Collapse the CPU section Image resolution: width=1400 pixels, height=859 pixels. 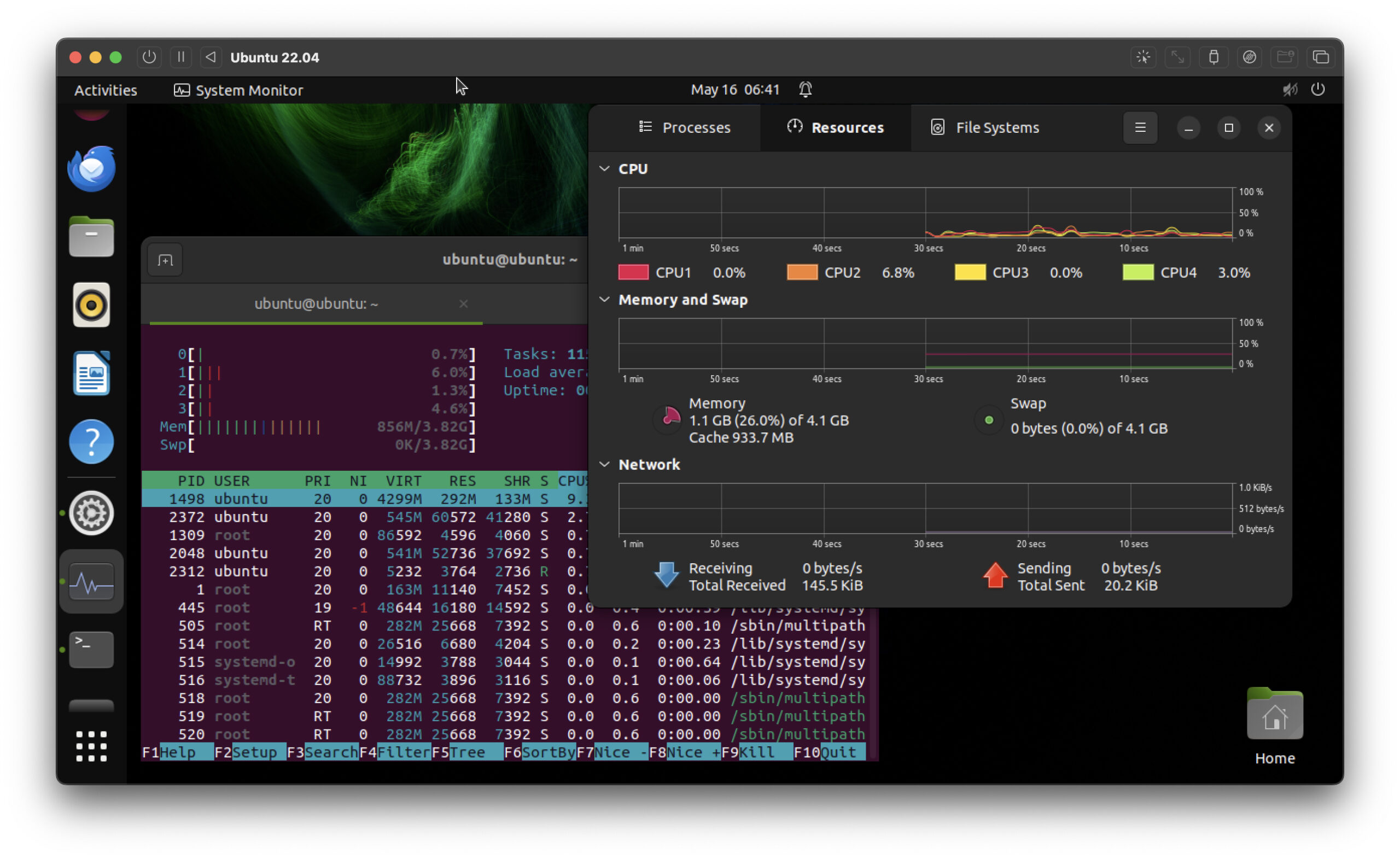coord(604,169)
